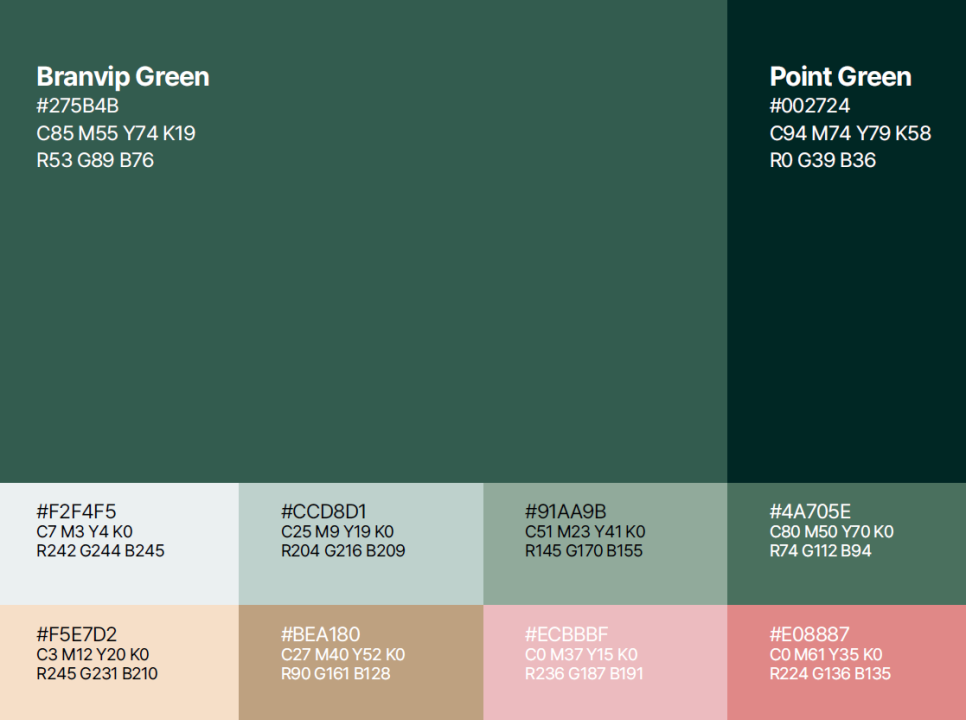Screen dimensions: 966x720
Task: Click the hex code text "#E08887"
Action: click(x=810, y=634)
